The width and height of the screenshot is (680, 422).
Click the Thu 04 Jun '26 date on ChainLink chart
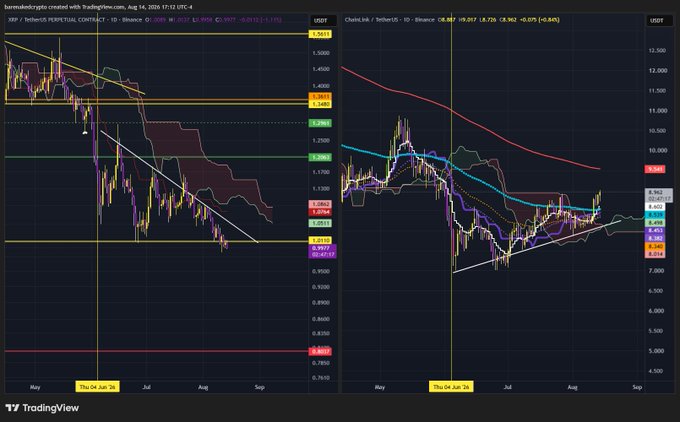[x=451, y=387]
